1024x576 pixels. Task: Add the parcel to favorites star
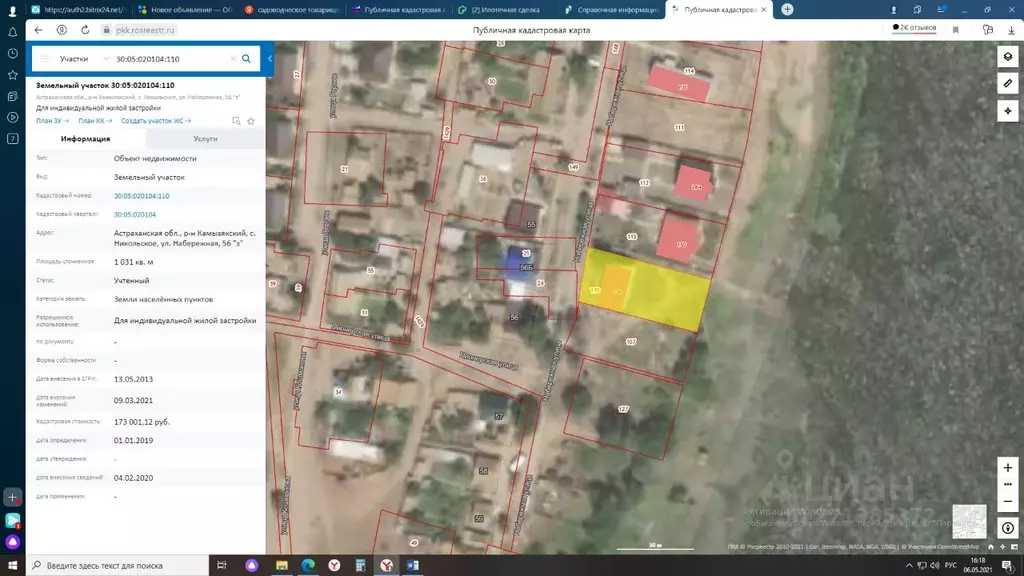point(251,121)
